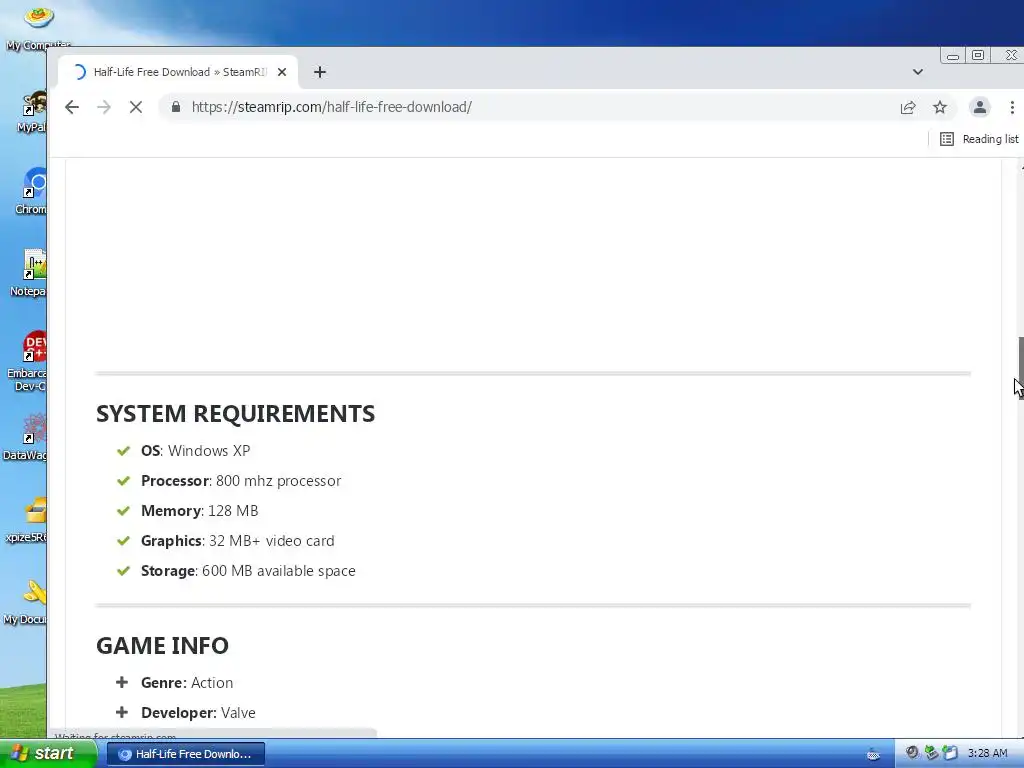This screenshot has width=1024, height=768.
Task: Go back to the previous page
Action: coord(72,107)
